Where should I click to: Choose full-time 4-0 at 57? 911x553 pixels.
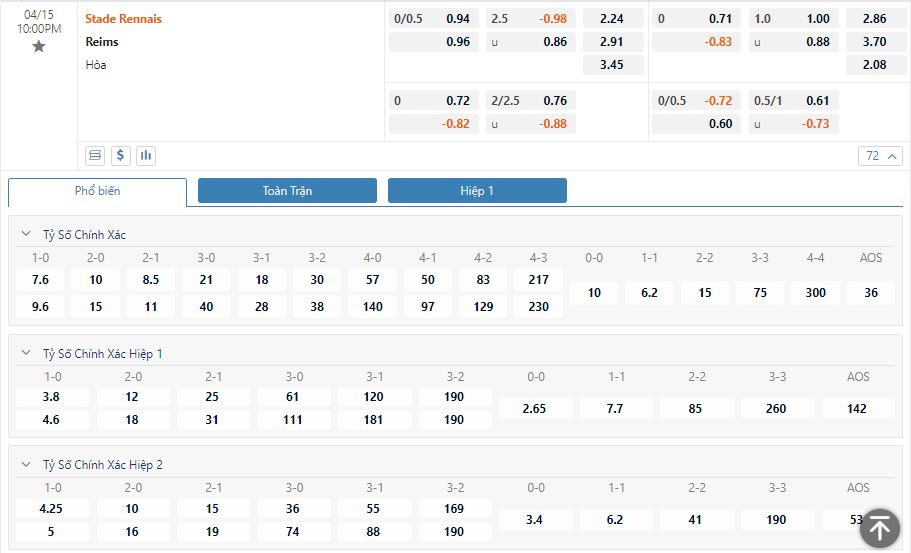click(372, 280)
